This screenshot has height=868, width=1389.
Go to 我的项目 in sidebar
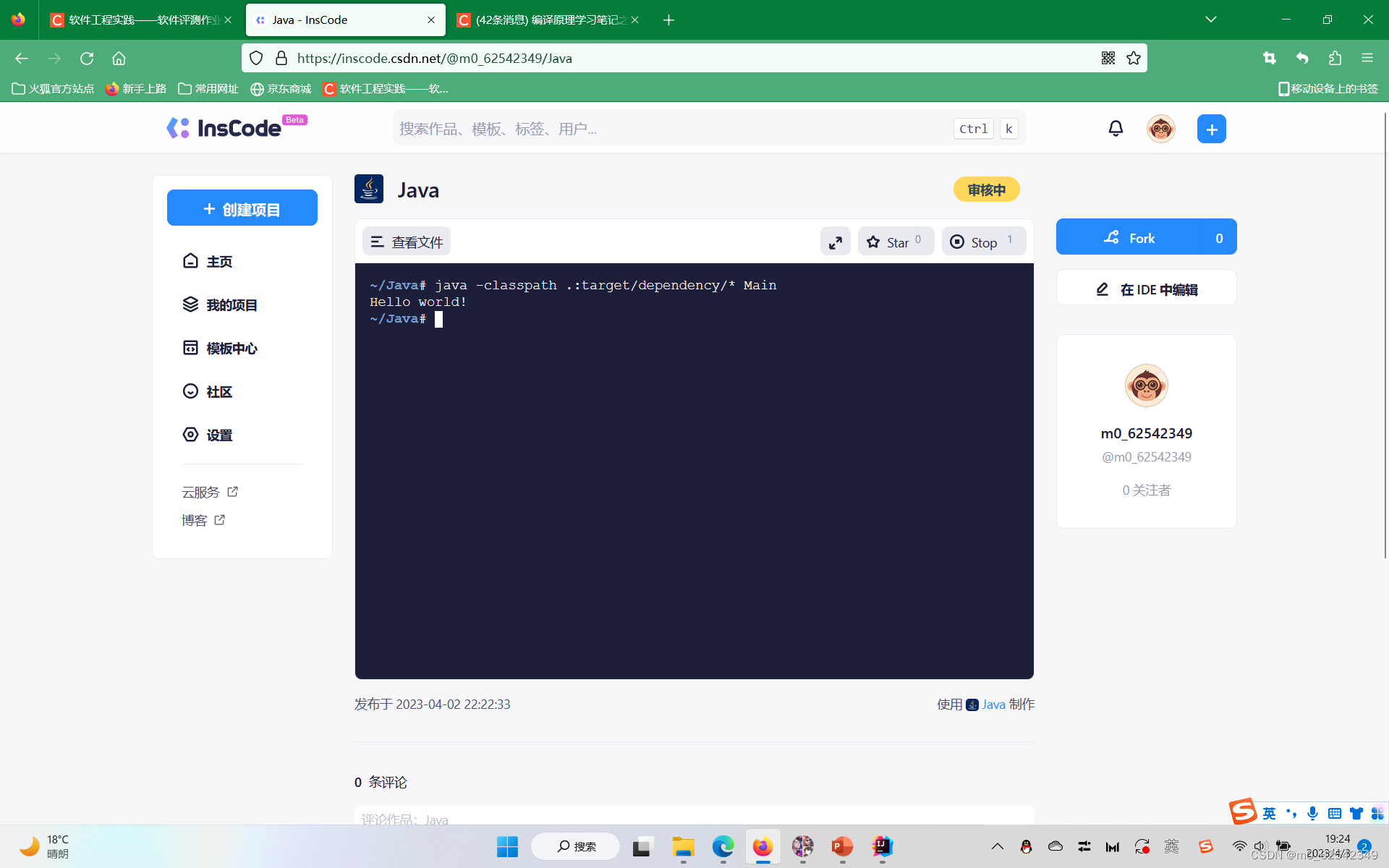tap(231, 305)
